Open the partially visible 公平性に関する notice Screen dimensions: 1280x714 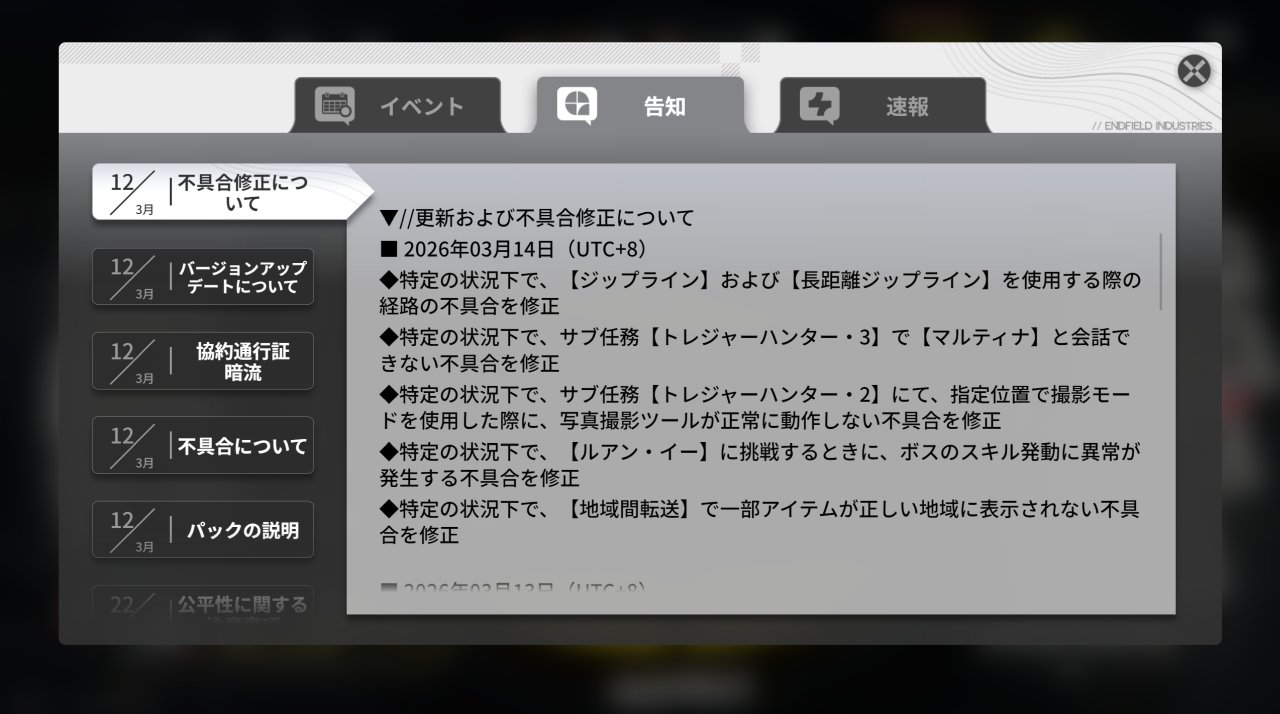[242, 605]
